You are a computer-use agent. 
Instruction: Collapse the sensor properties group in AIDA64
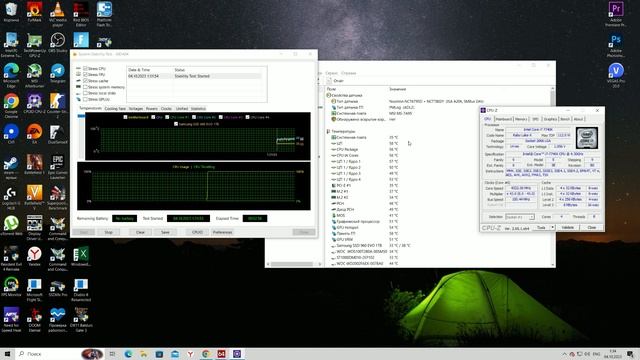pyautogui.click(x=328, y=95)
